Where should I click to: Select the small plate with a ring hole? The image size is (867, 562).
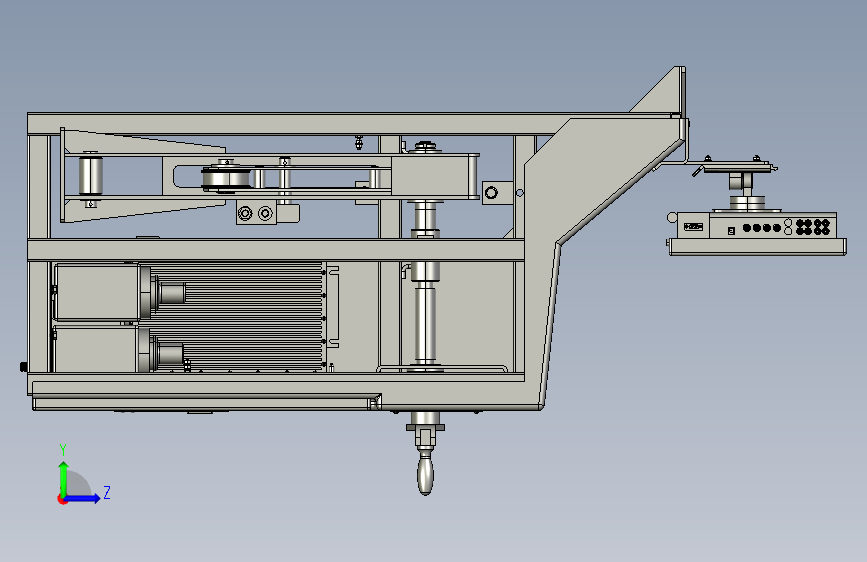[x=498, y=192]
